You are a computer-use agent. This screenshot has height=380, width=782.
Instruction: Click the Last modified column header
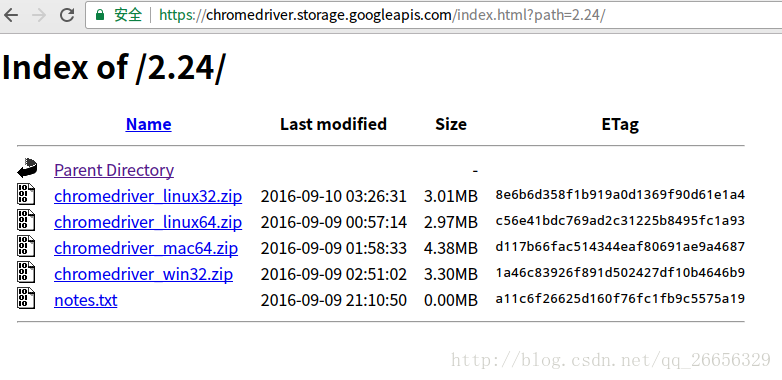click(334, 124)
